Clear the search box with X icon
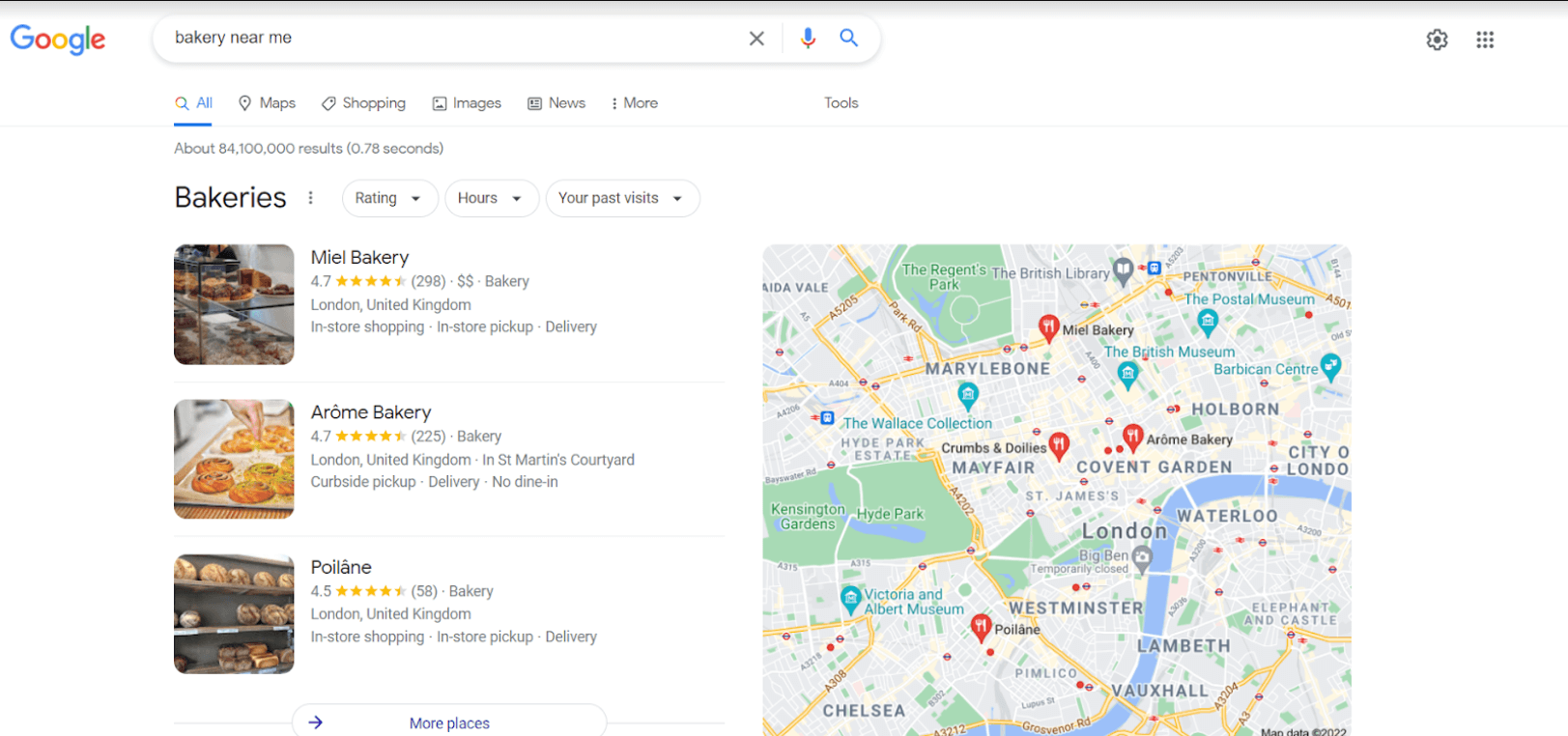 [756, 39]
